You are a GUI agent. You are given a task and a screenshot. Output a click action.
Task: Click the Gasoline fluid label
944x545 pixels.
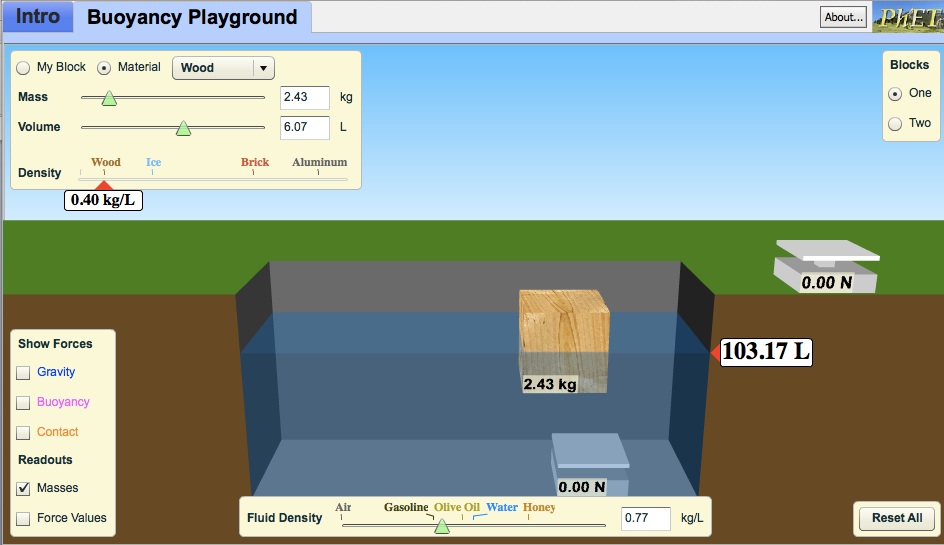[406, 507]
